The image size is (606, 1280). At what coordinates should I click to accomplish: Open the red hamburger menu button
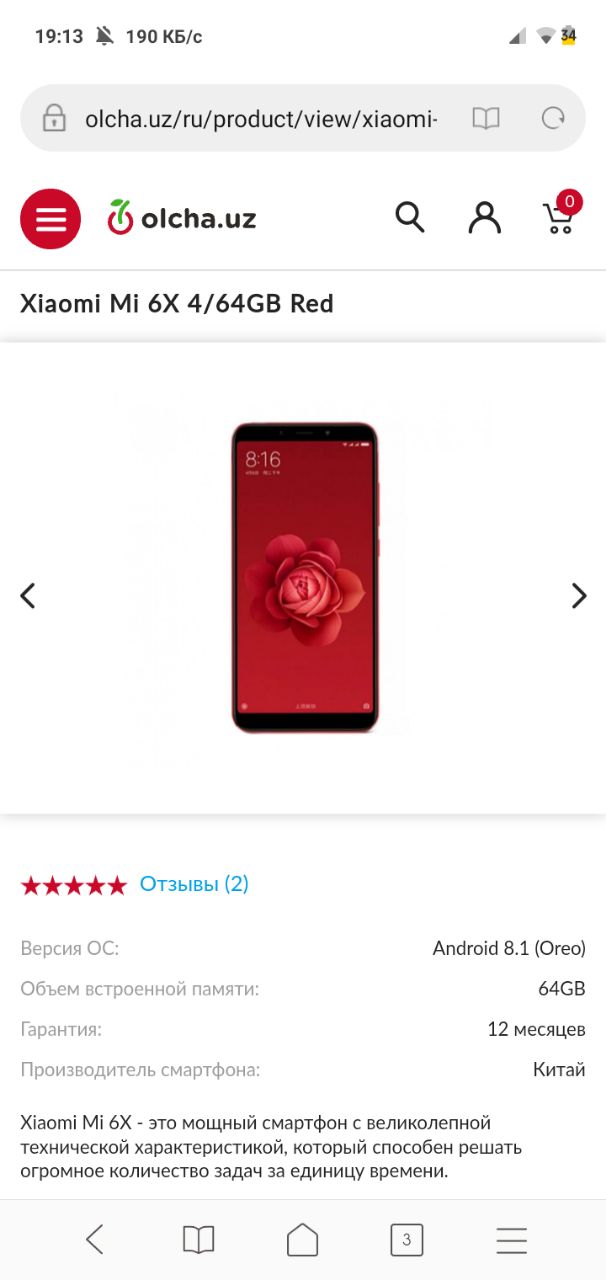tap(50, 218)
